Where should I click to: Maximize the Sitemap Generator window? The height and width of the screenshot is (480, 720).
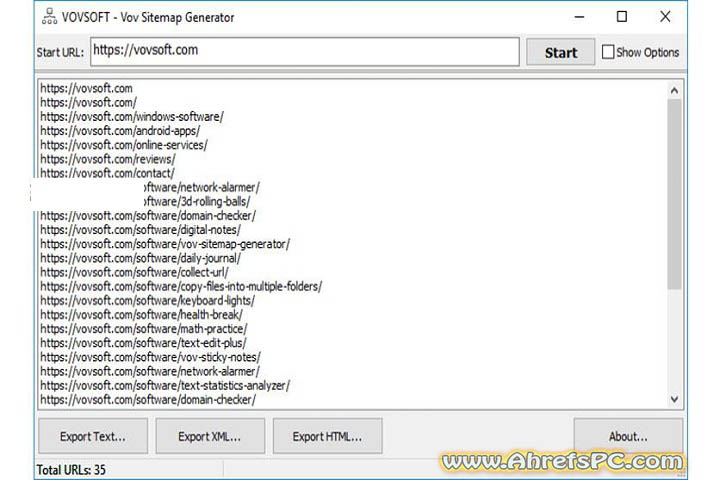pos(622,17)
